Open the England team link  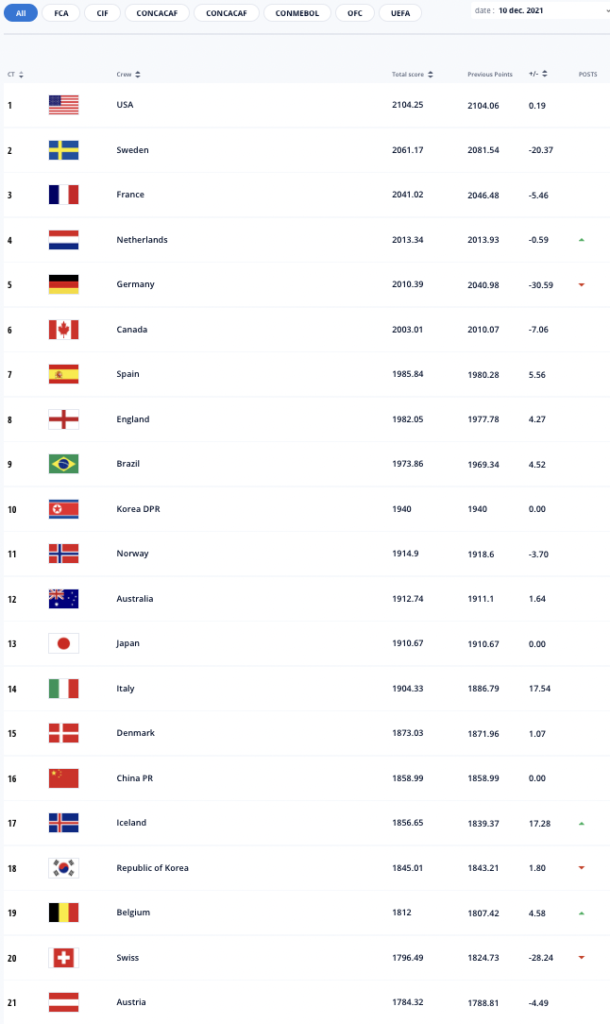point(133,419)
